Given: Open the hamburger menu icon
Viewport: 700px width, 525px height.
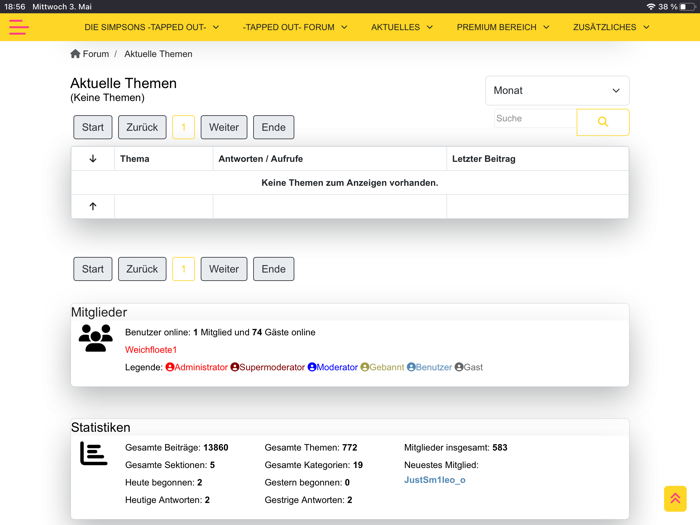Looking at the screenshot, I should point(19,28).
